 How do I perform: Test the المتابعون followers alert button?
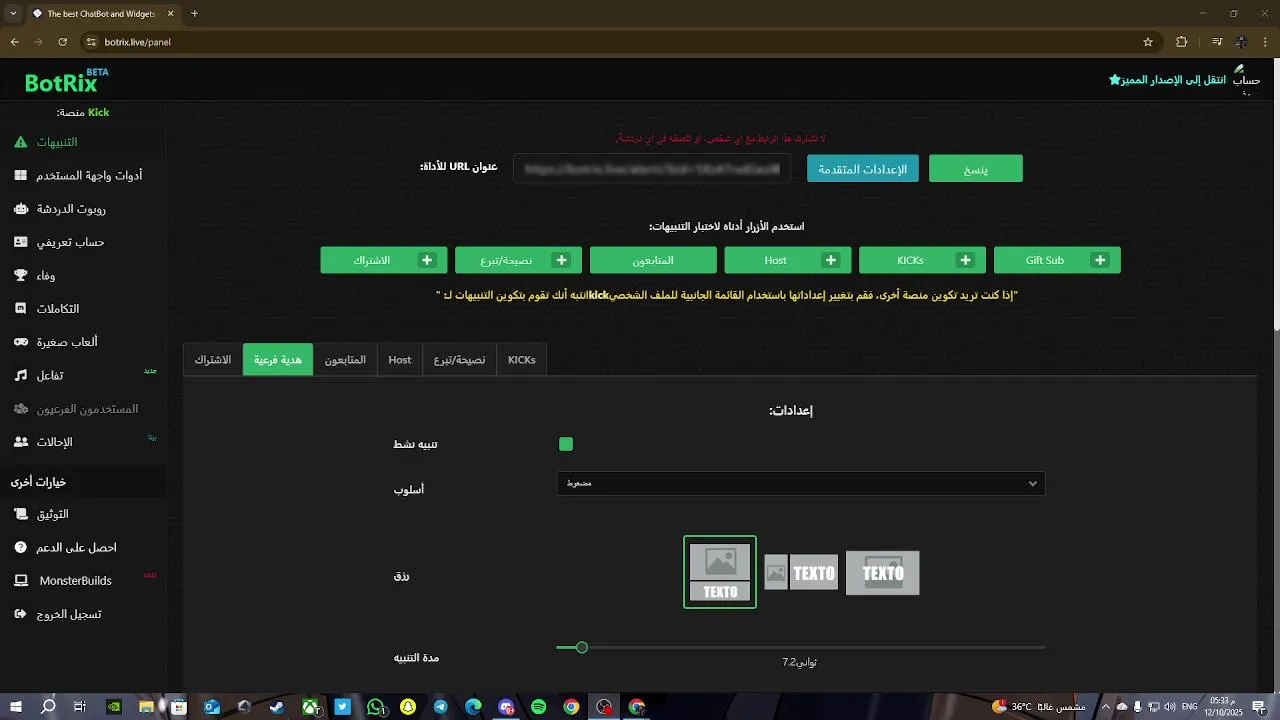click(653, 260)
